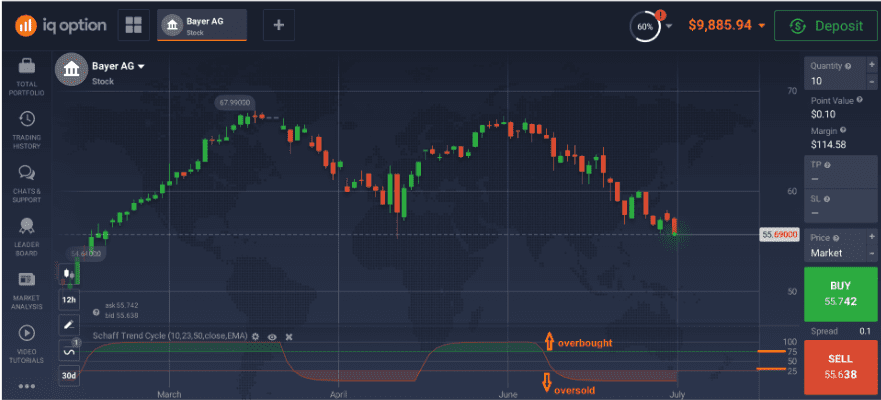Click the Deposit button

825,25
